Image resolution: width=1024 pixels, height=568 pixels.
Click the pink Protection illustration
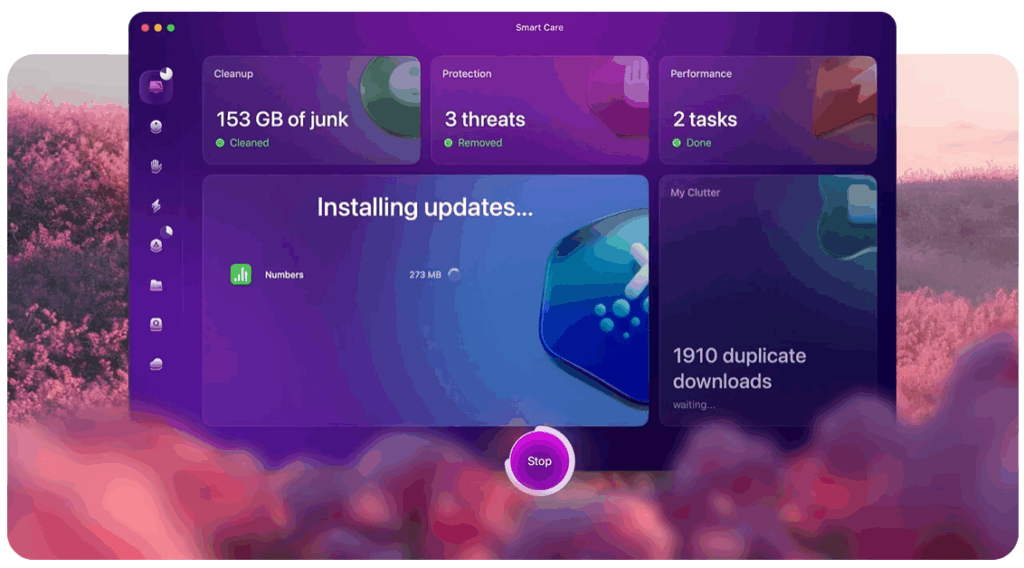(618, 96)
